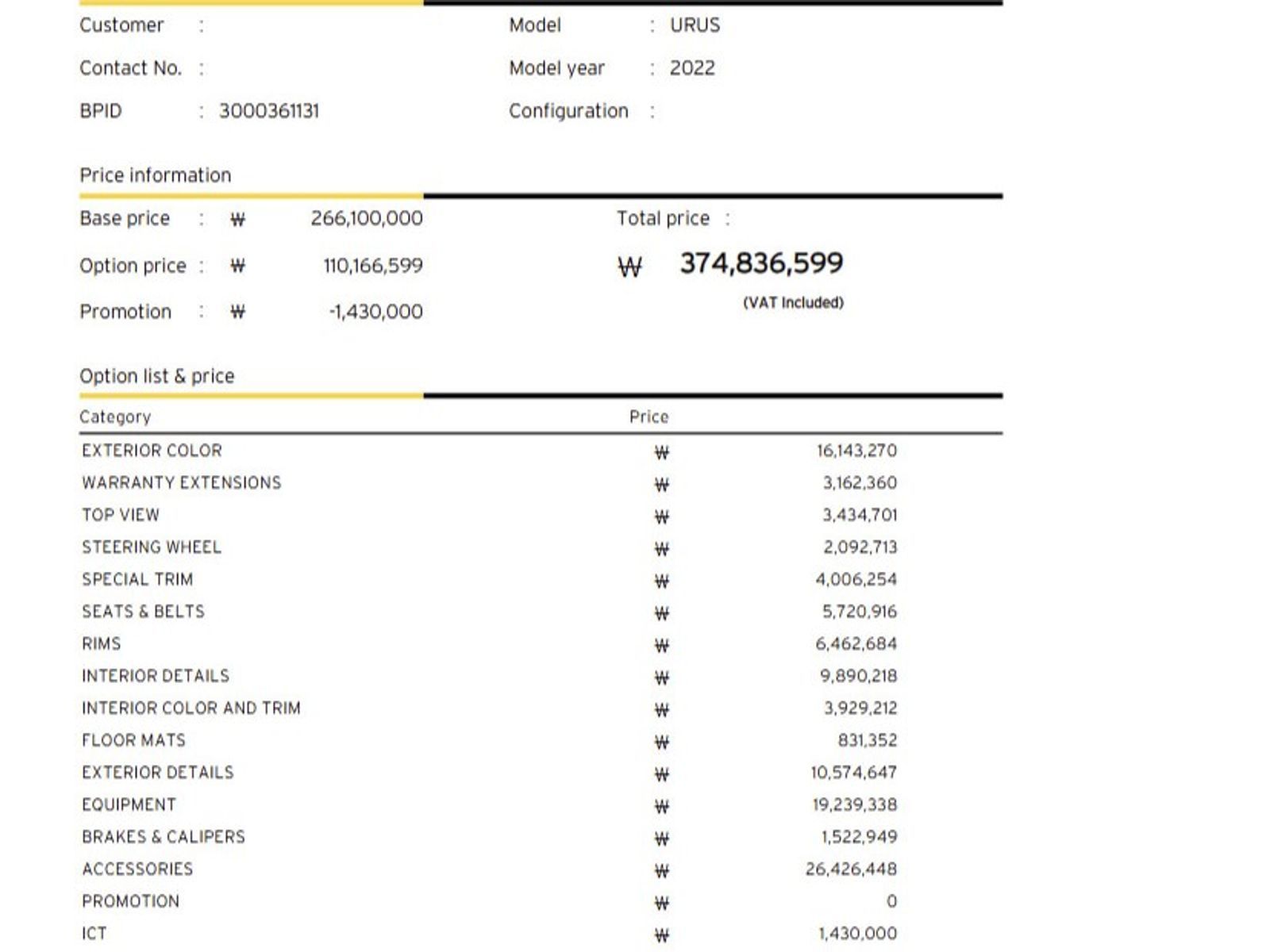Image resolution: width=1270 pixels, height=952 pixels.
Task: Click the EQUIPMENT price 19,239,338
Action: pyautogui.click(x=854, y=805)
